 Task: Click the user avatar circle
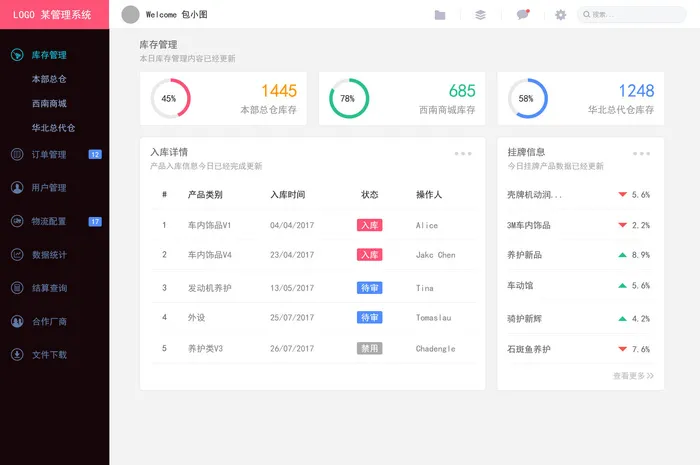click(130, 15)
